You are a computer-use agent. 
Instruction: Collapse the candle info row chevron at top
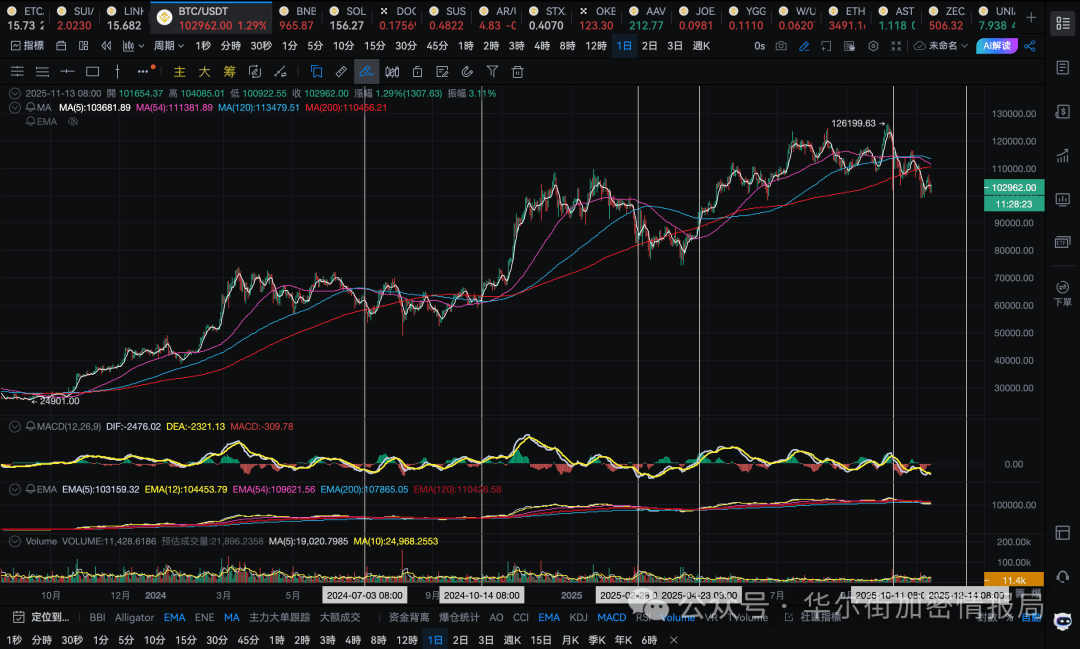click(14, 93)
